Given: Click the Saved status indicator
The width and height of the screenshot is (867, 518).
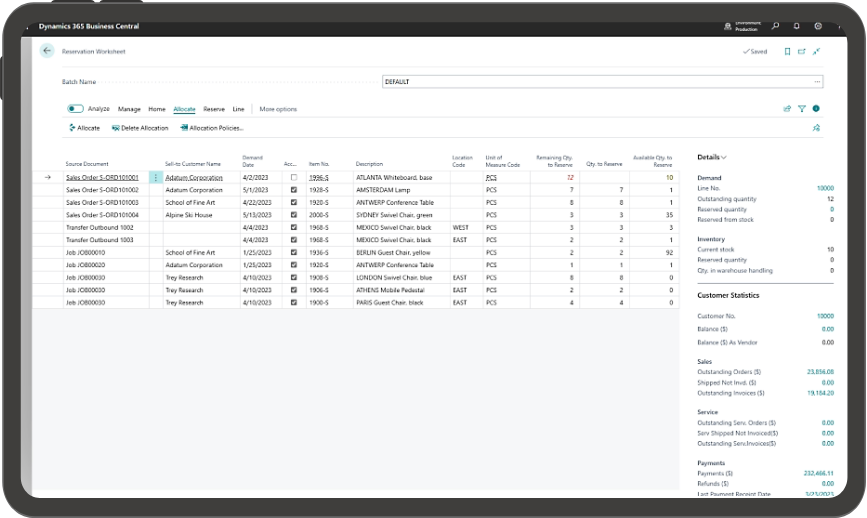Looking at the screenshot, I should tap(755, 51).
